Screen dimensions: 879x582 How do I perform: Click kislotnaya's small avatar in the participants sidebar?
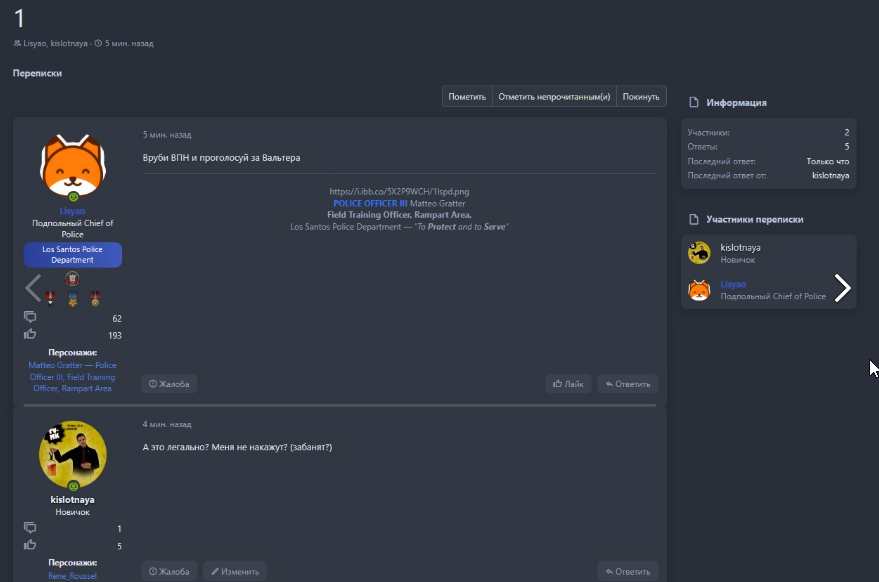point(699,253)
